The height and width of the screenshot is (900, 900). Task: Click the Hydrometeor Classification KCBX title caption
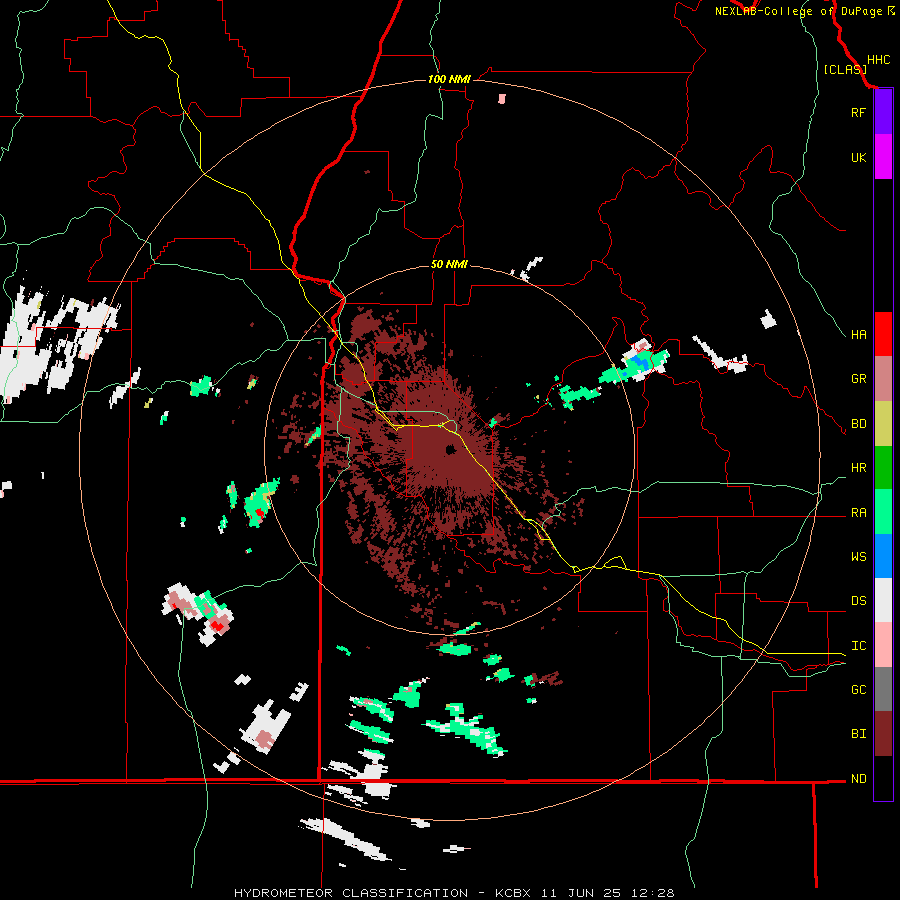(x=454, y=893)
